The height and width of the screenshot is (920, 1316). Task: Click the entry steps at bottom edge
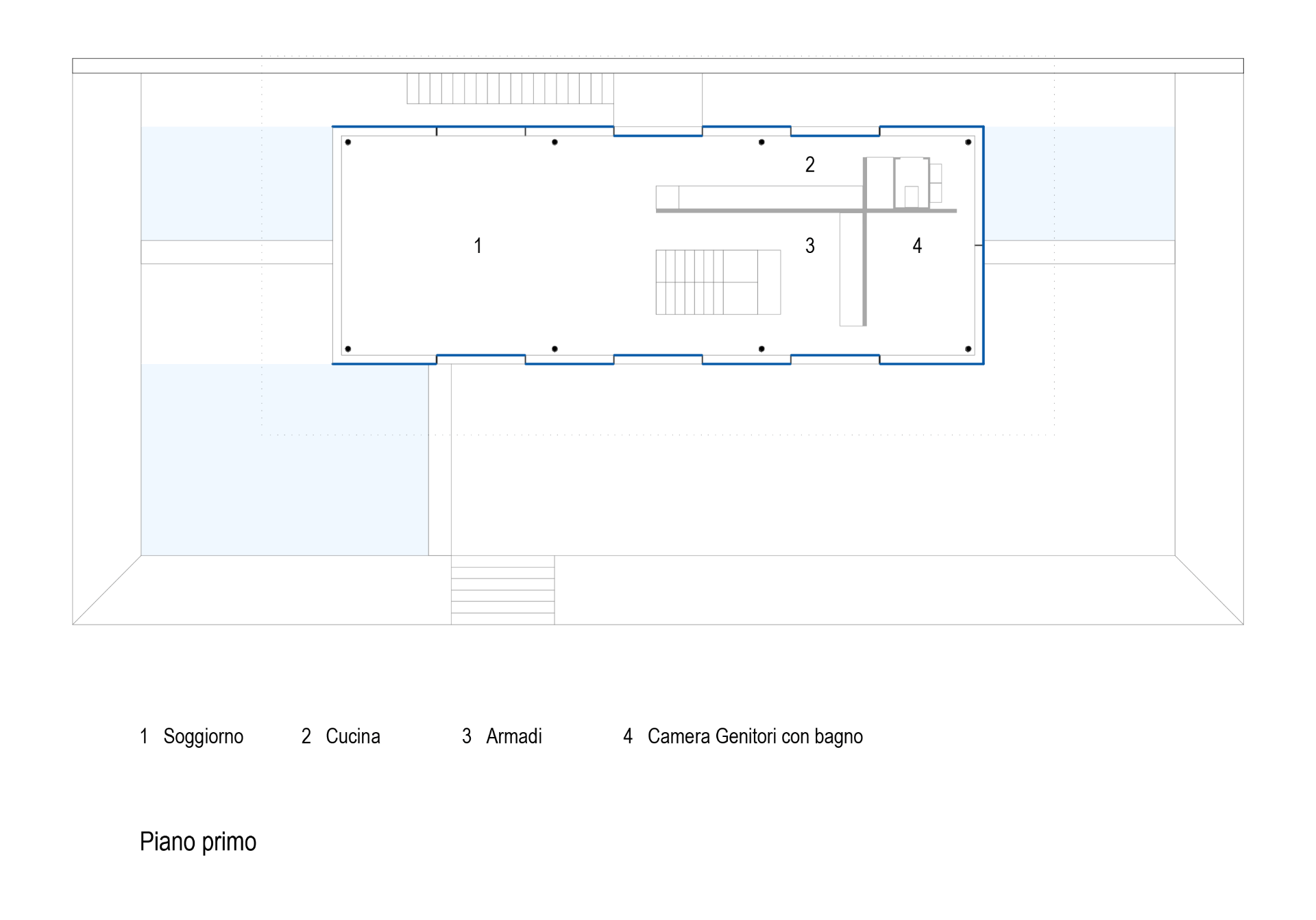[x=502, y=590]
